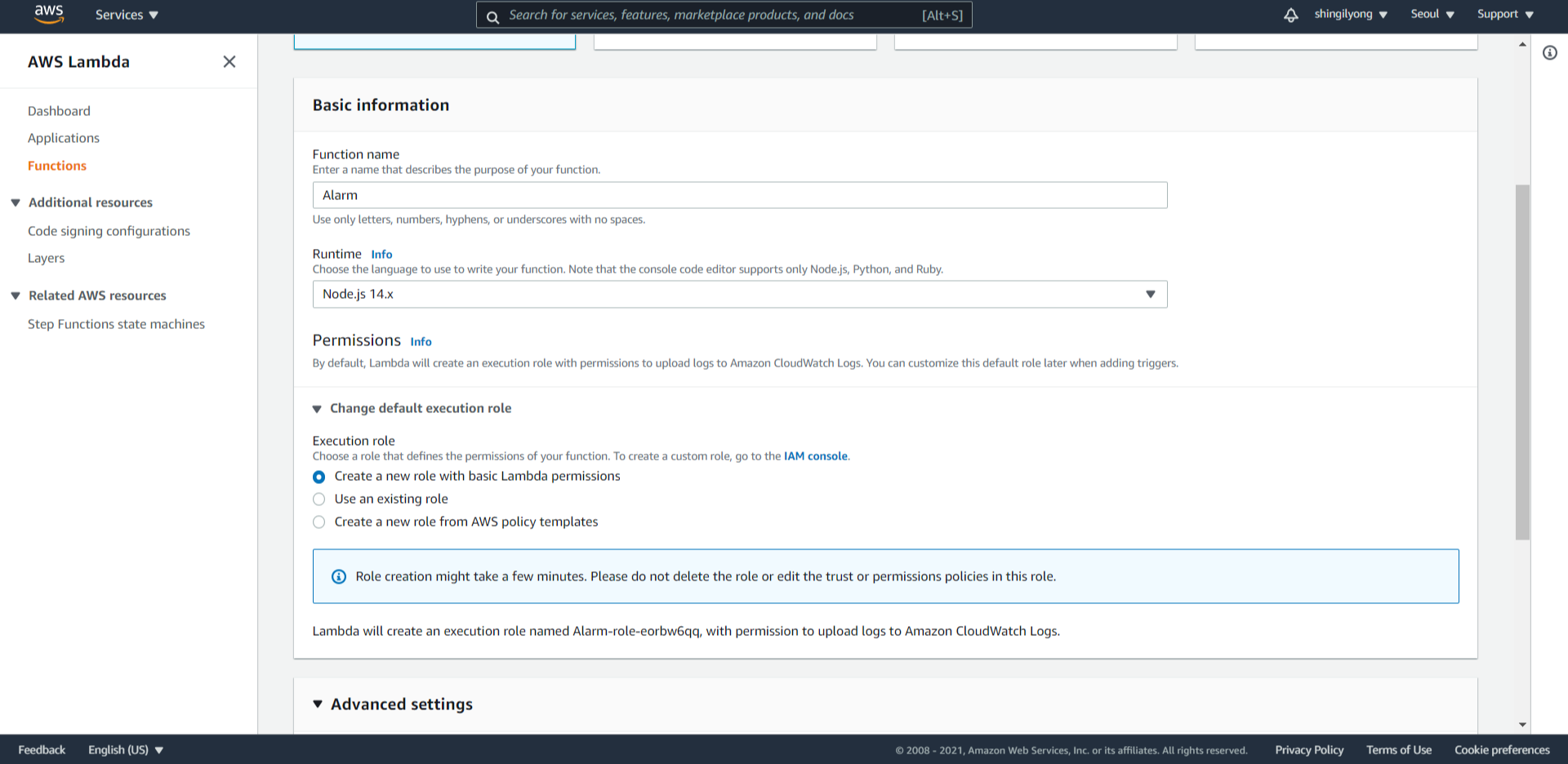Click the info icon in role creation notice
Viewport: 1568px width, 764px height.
(x=339, y=576)
